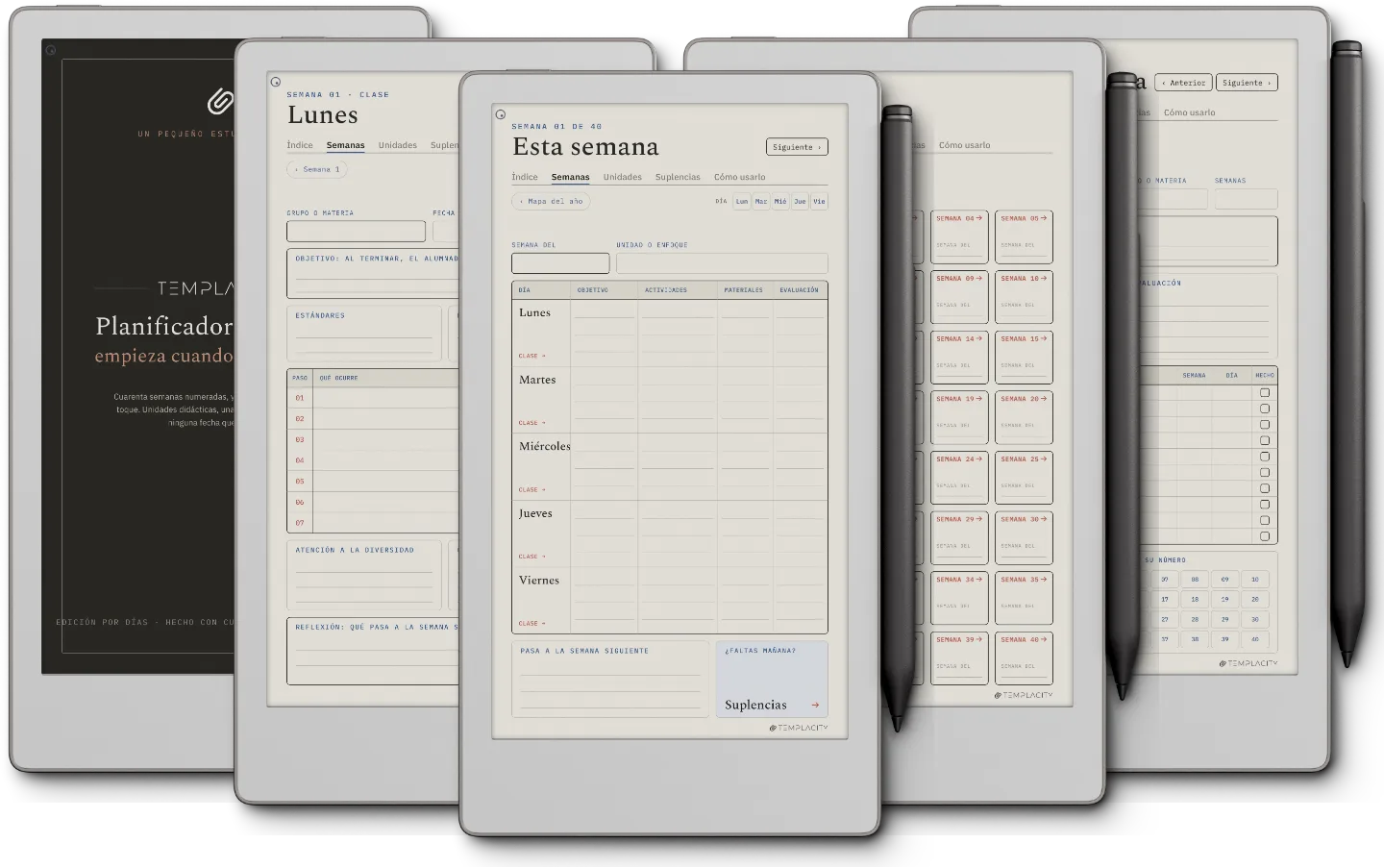Screen dimensions: 1384x868
Task: Open the Semana 25 card
Action: click(1024, 478)
